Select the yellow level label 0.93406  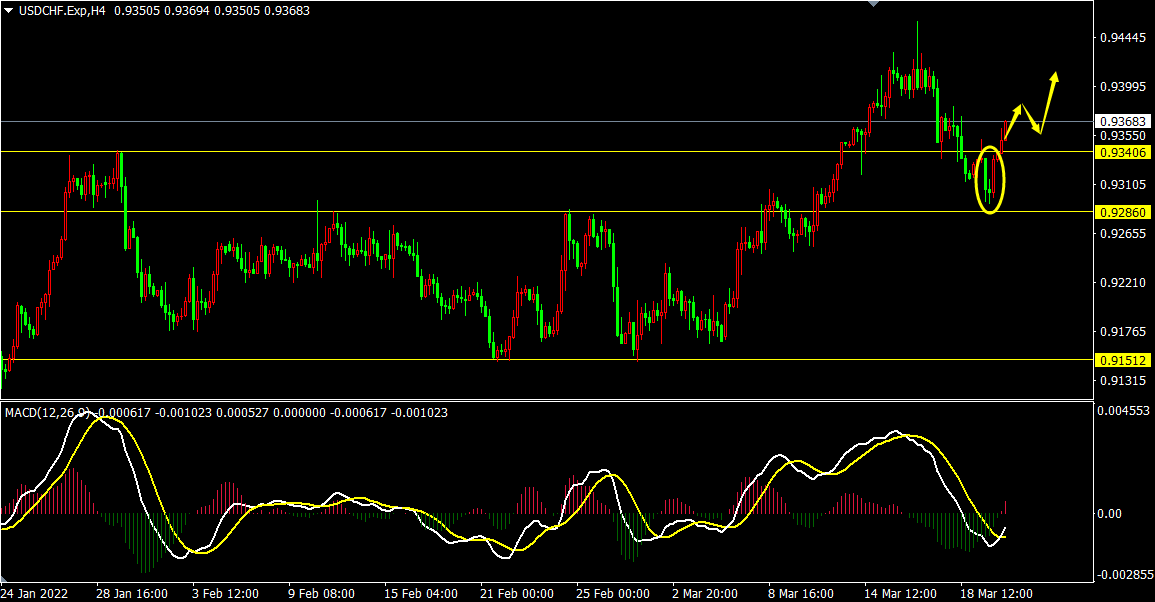1123,153
